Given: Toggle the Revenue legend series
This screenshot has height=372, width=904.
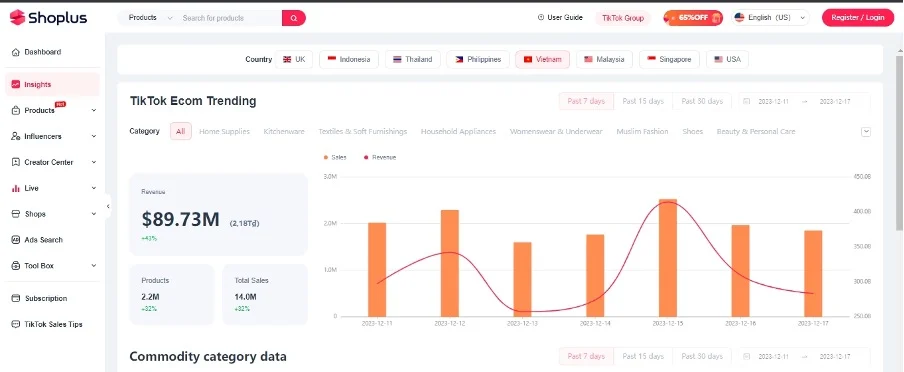Looking at the screenshot, I should tap(380, 157).
